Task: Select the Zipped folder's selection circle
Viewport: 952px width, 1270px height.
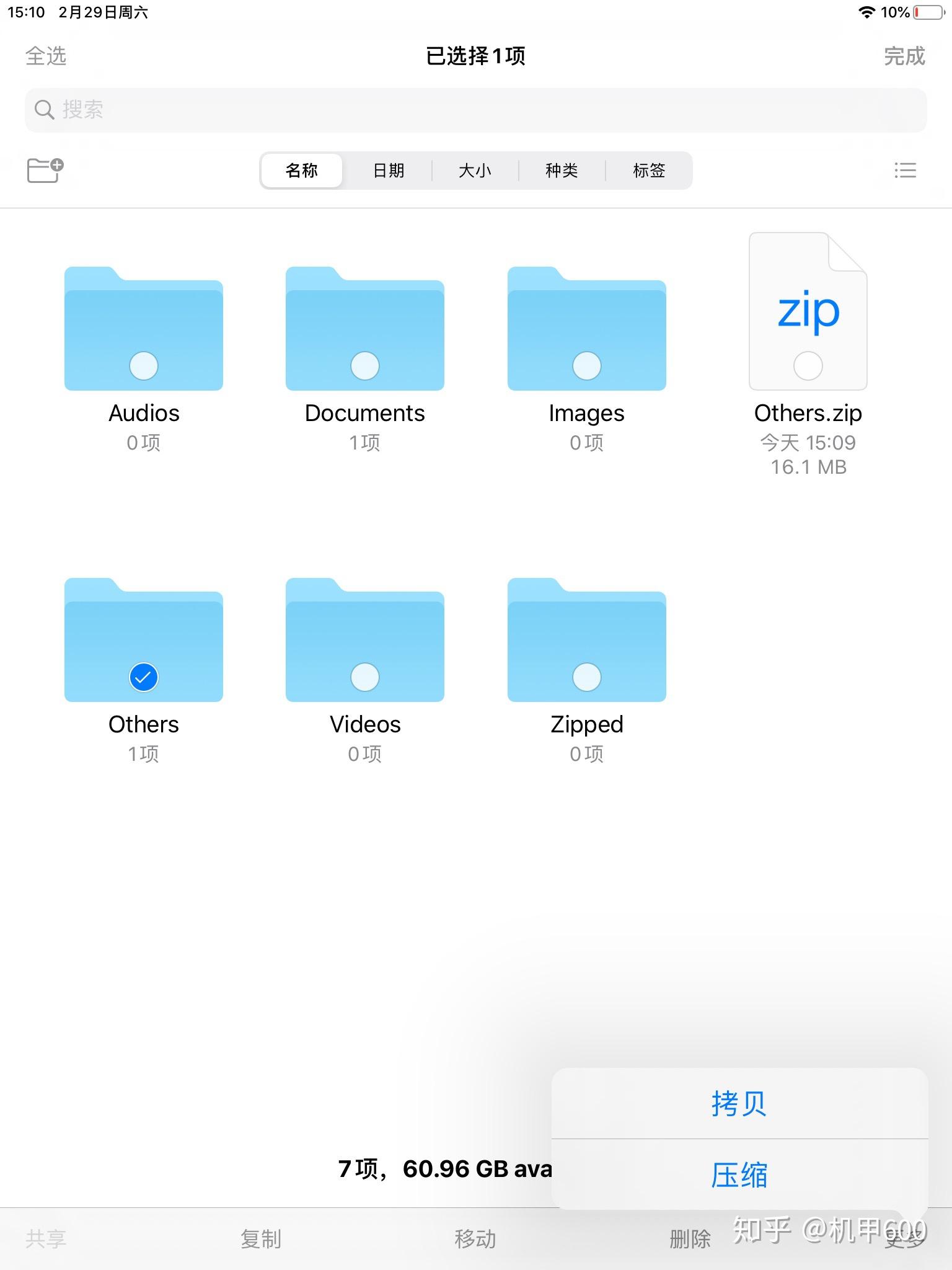Action: click(587, 677)
